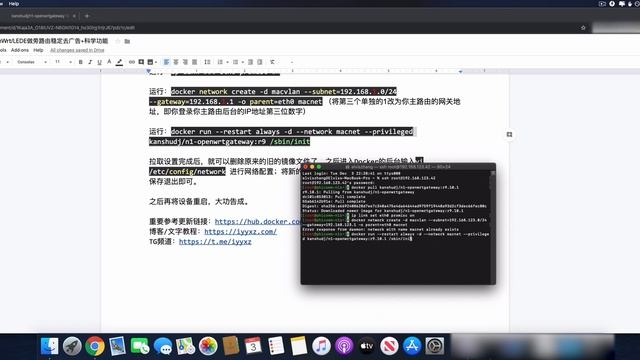The width and height of the screenshot is (640, 360).
Task: Open the Add-ons menu
Action: pos(20,50)
